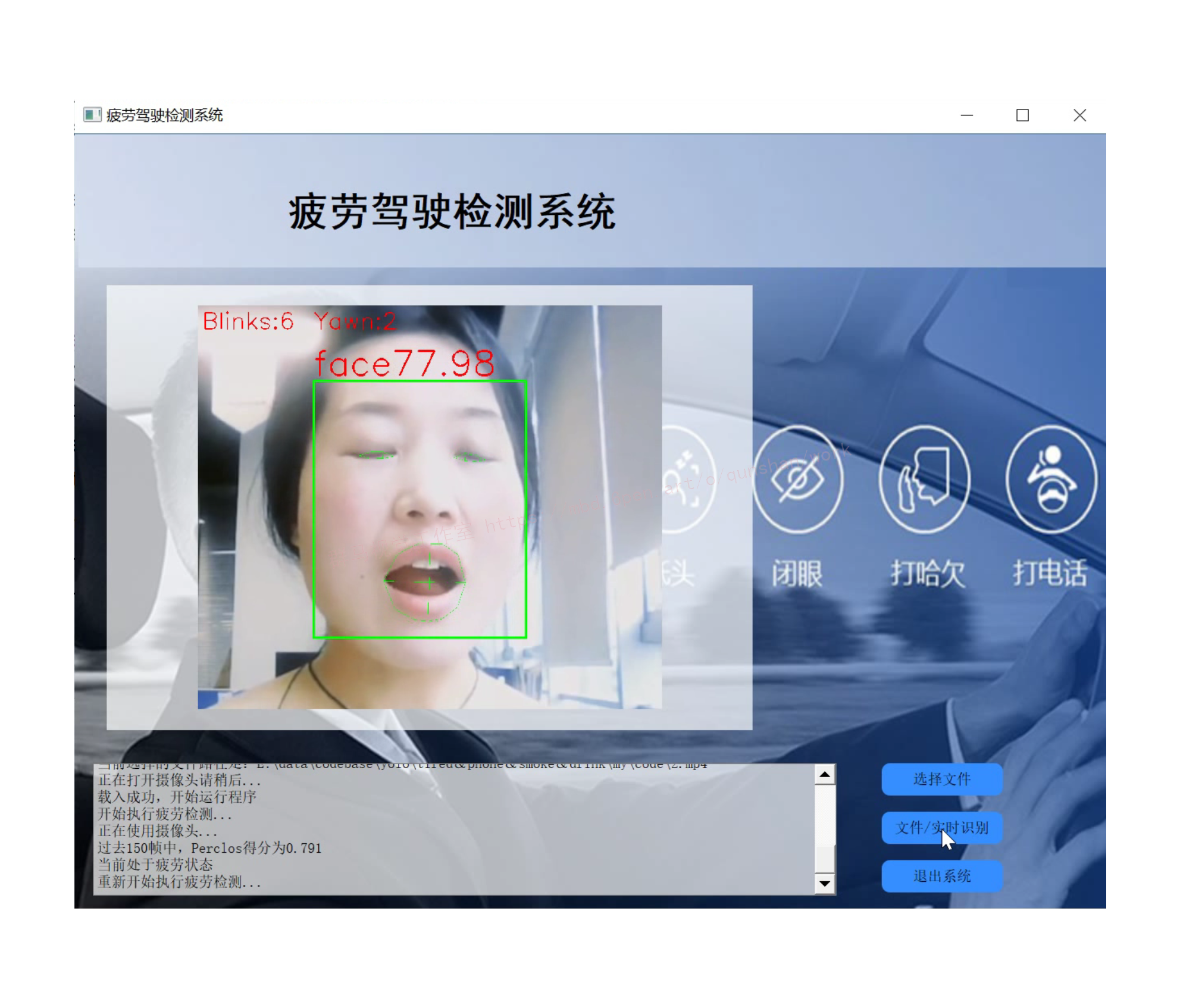Click the 打电话 text label
The width and height of the screenshot is (1180, 1008).
coord(1050,572)
